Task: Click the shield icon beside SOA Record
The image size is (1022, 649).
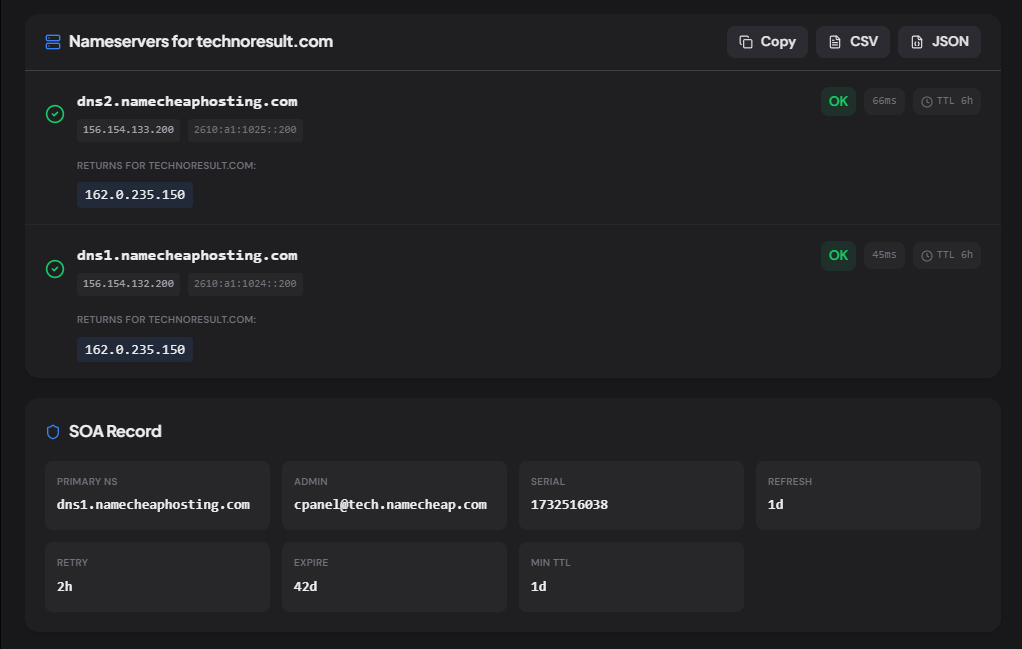Action: [x=53, y=431]
